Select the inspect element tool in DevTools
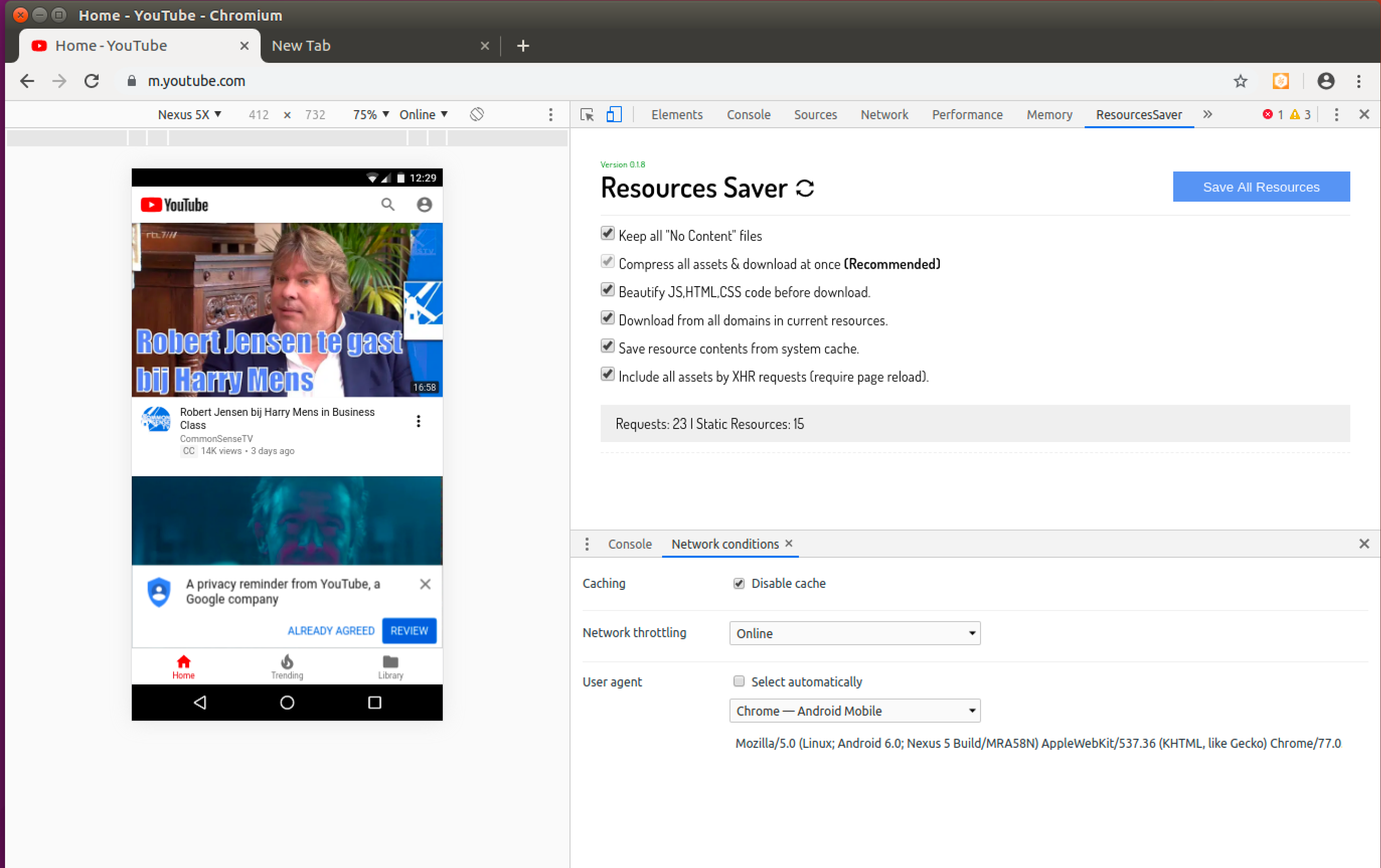The width and height of the screenshot is (1381, 868). [586, 114]
